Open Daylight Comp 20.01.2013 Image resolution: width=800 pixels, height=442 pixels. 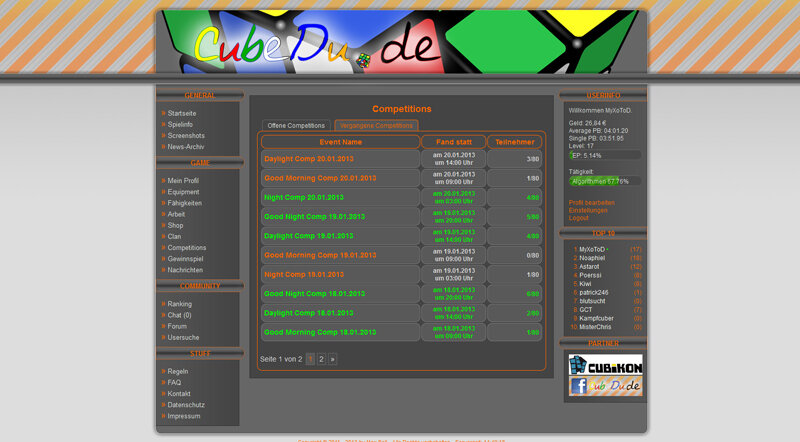[309, 159]
